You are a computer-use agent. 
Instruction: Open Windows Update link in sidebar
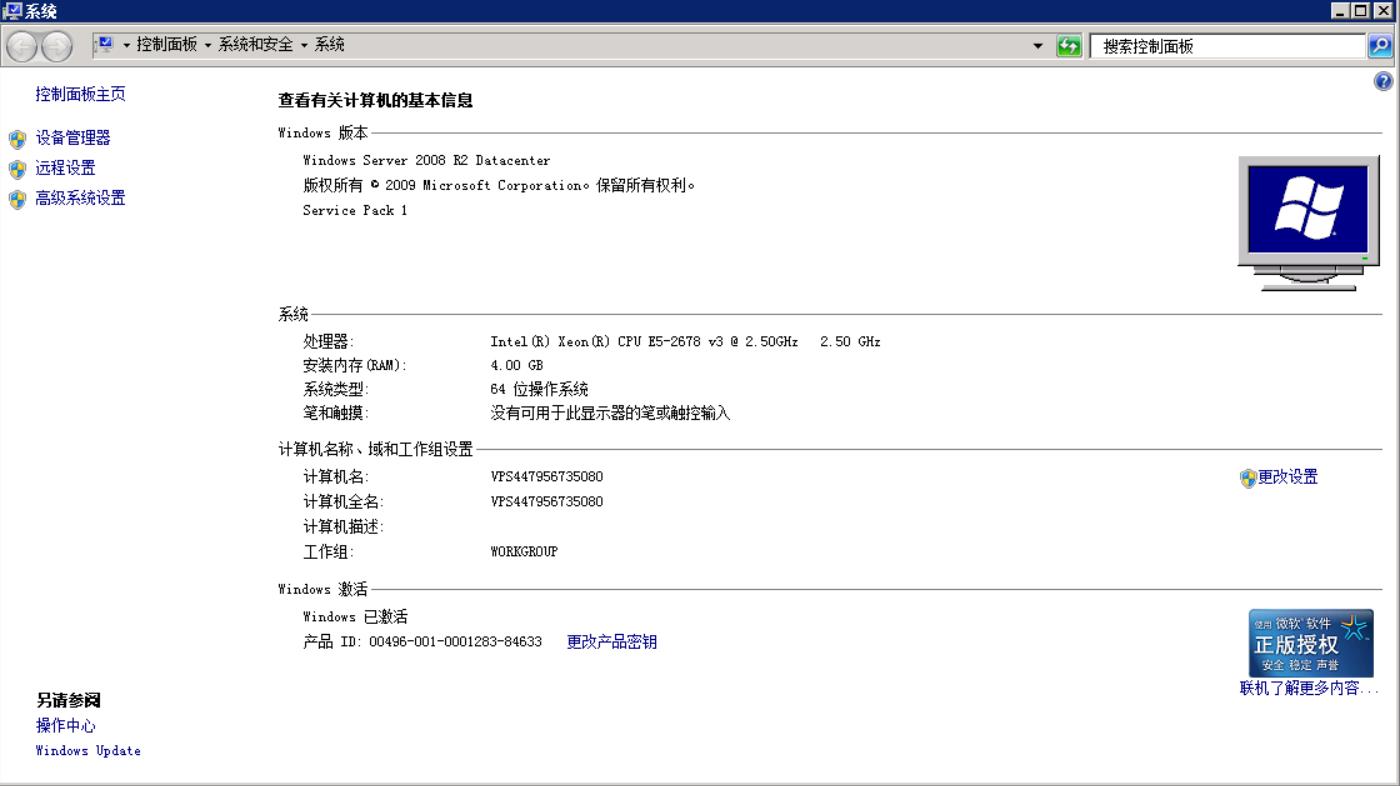coord(88,751)
